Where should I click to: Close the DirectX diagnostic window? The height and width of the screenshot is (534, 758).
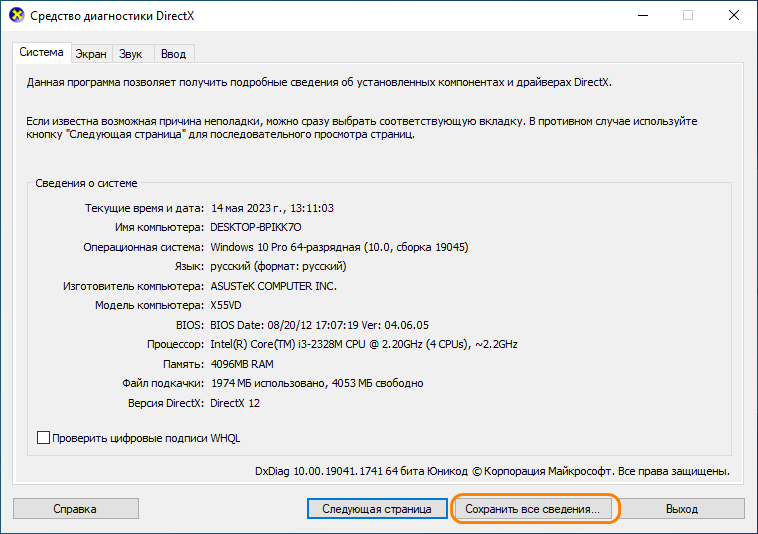coord(734,15)
